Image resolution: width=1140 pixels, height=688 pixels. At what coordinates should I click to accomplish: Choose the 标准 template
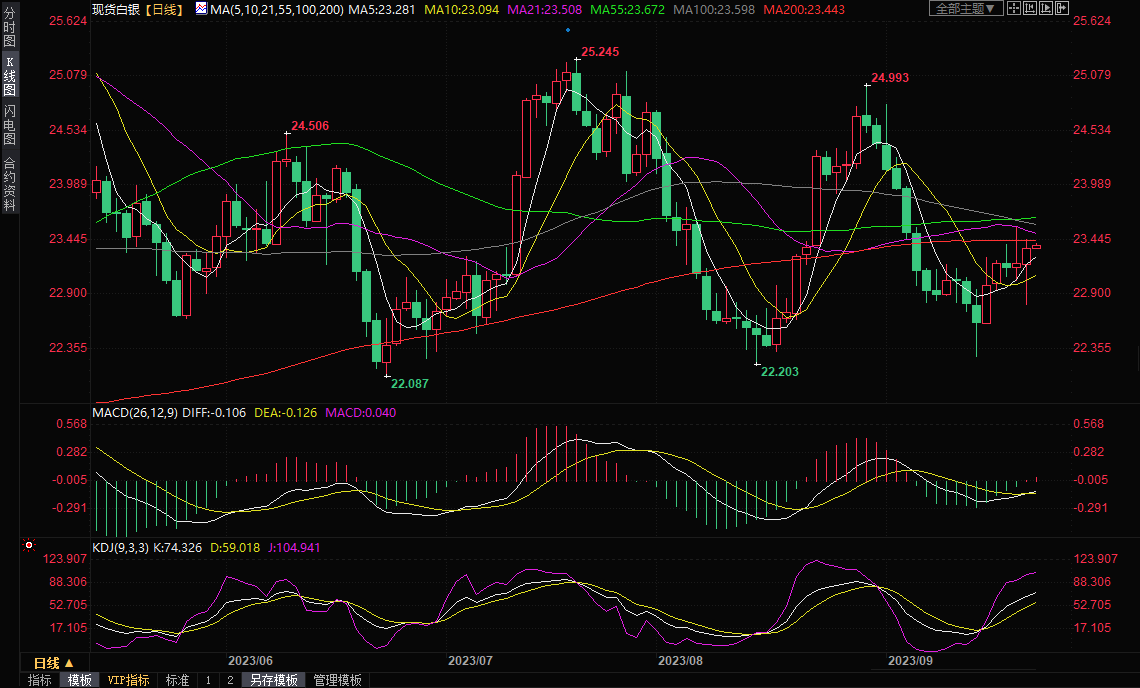pos(177,680)
